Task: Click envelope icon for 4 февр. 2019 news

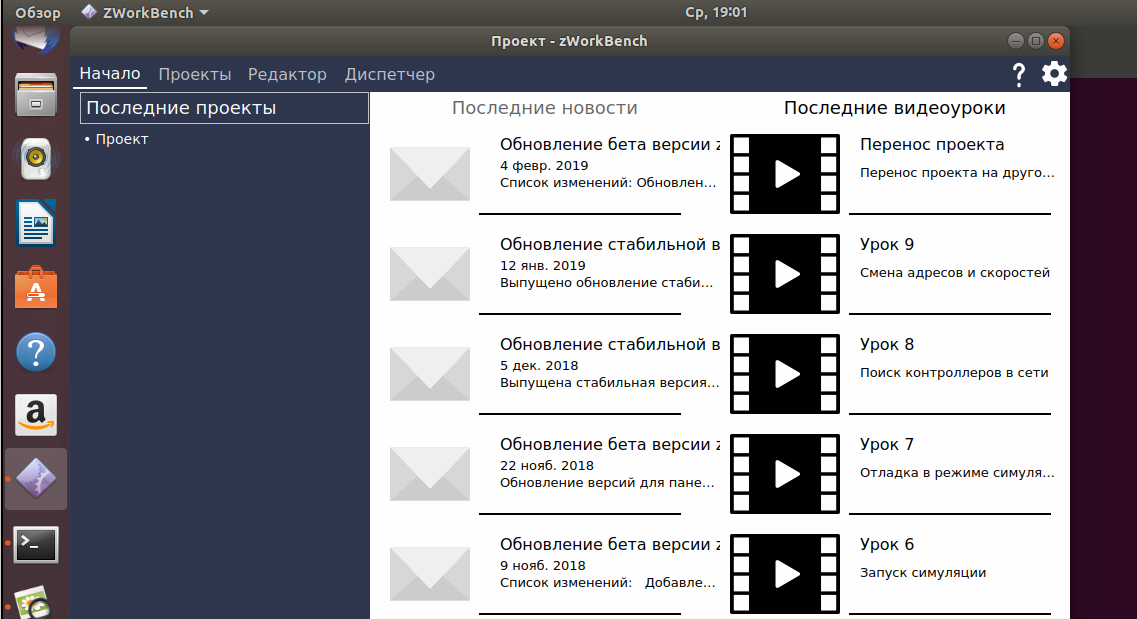Action: tap(429, 173)
